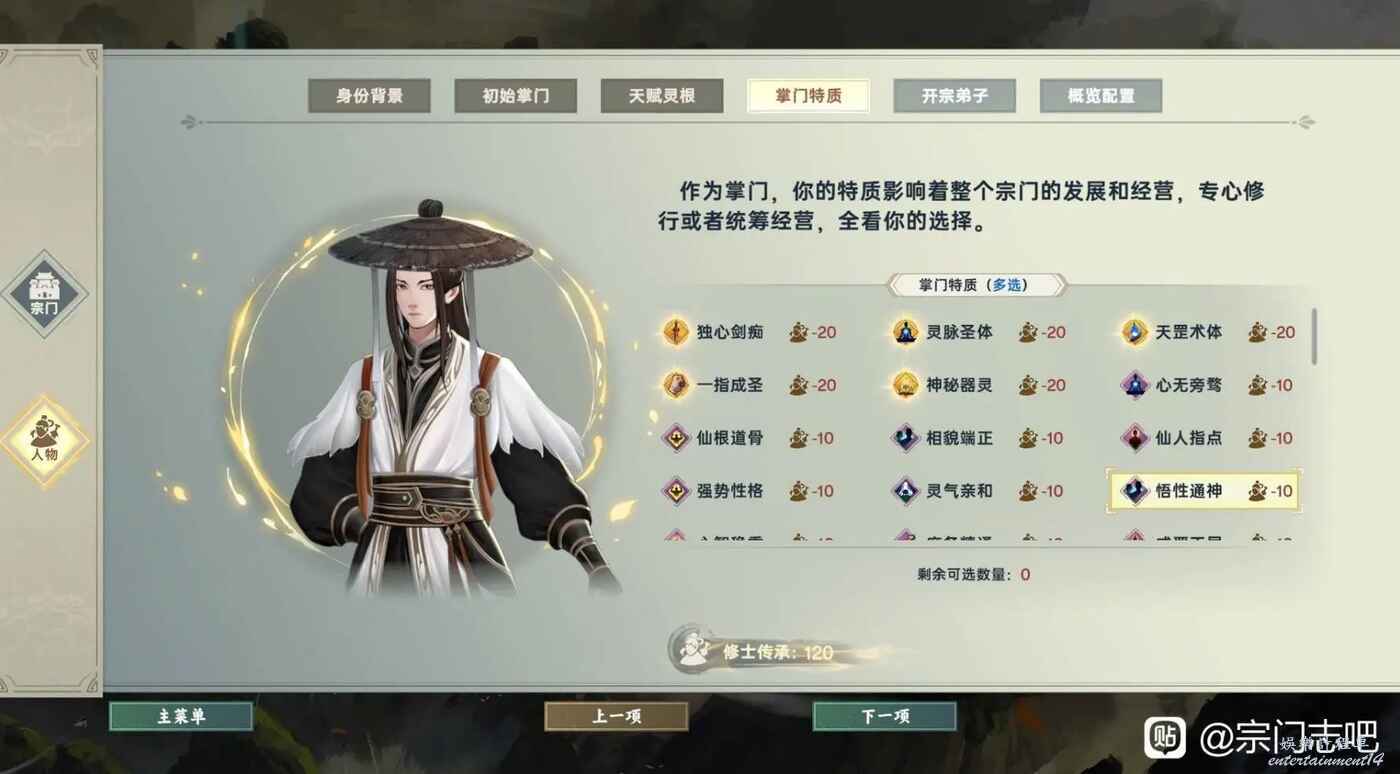Click the 一指成圣 trait icon

pos(677,385)
